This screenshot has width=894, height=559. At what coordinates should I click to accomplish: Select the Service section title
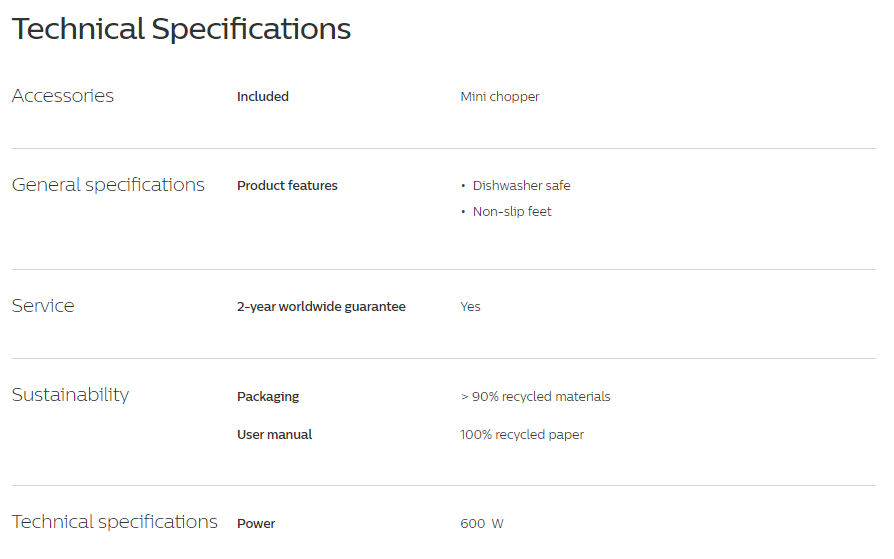(x=43, y=306)
